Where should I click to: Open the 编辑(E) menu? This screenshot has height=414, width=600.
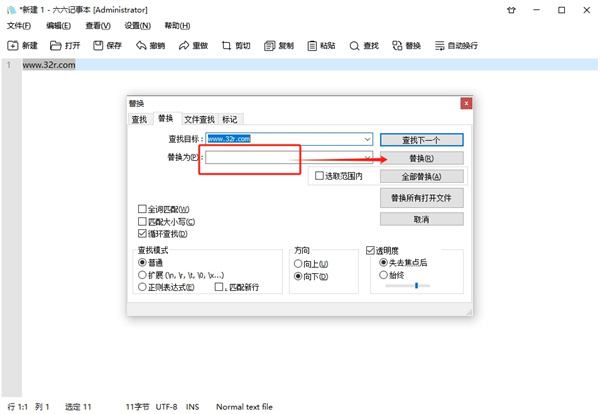tap(58, 26)
